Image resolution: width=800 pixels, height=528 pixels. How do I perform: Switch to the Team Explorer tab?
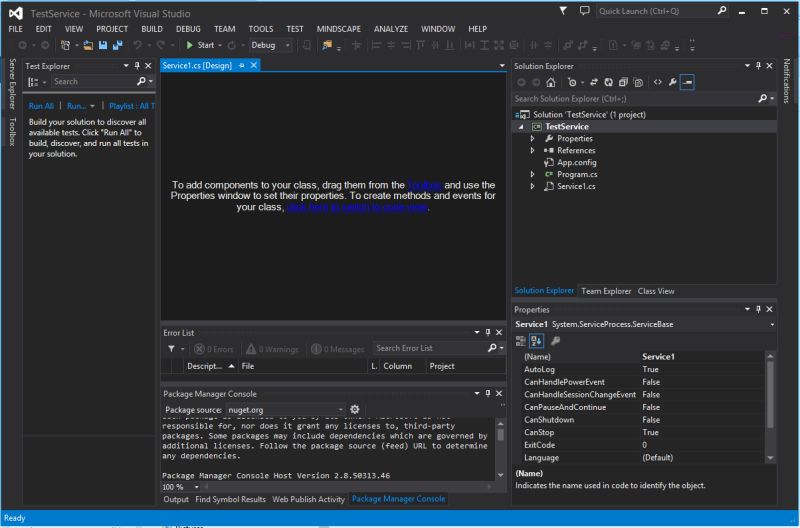[x=606, y=291]
